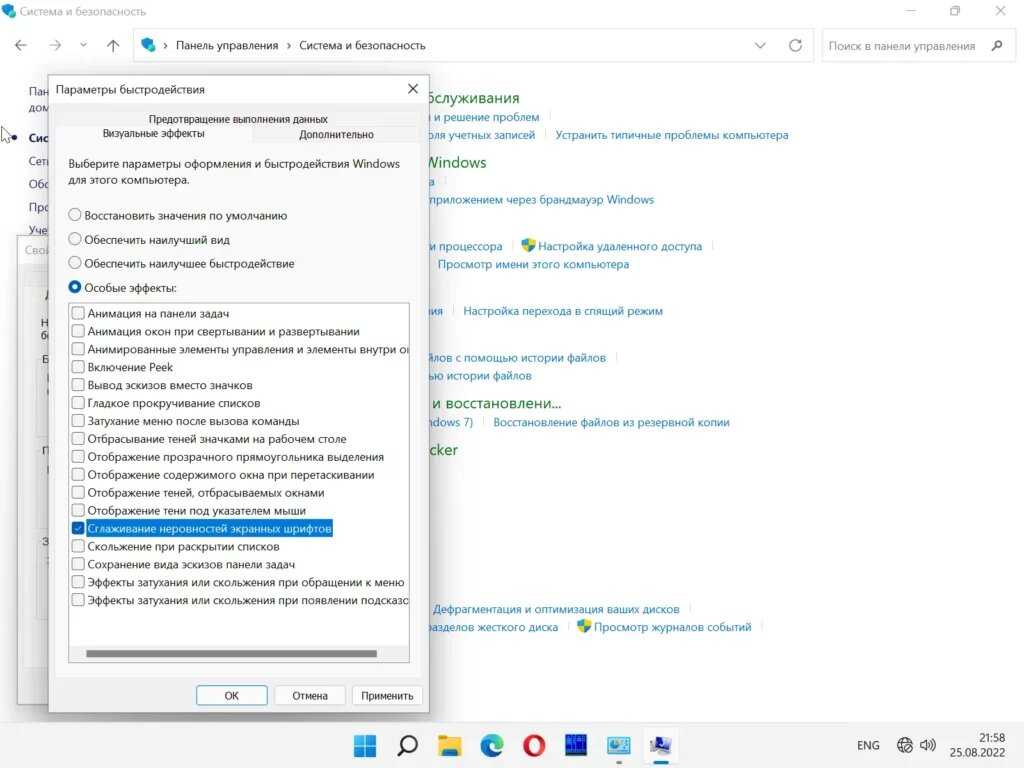Open 'Предотвращение выполнения данных' tab
The width and height of the screenshot is (1024, 768).
coord(238,118)
